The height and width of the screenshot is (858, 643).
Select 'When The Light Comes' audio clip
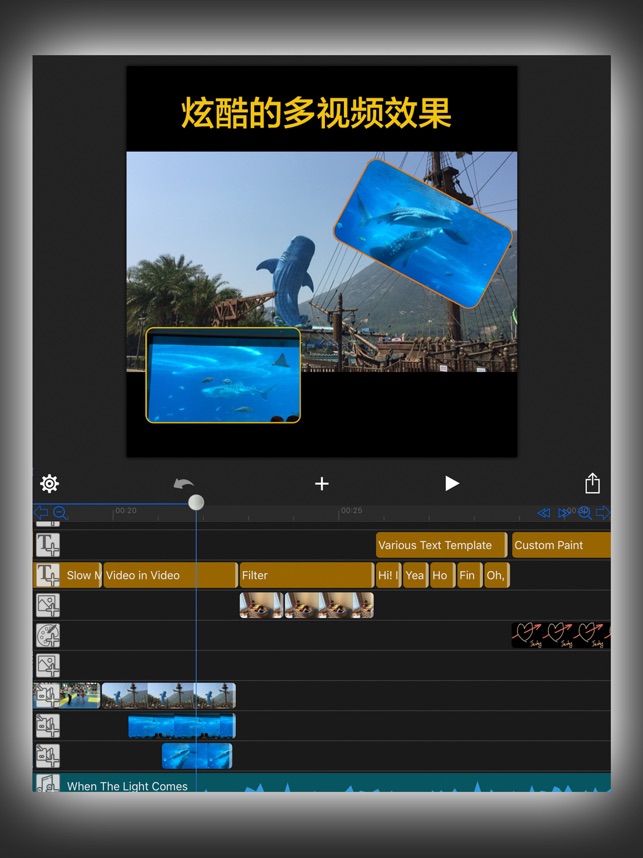coord(127,786)
